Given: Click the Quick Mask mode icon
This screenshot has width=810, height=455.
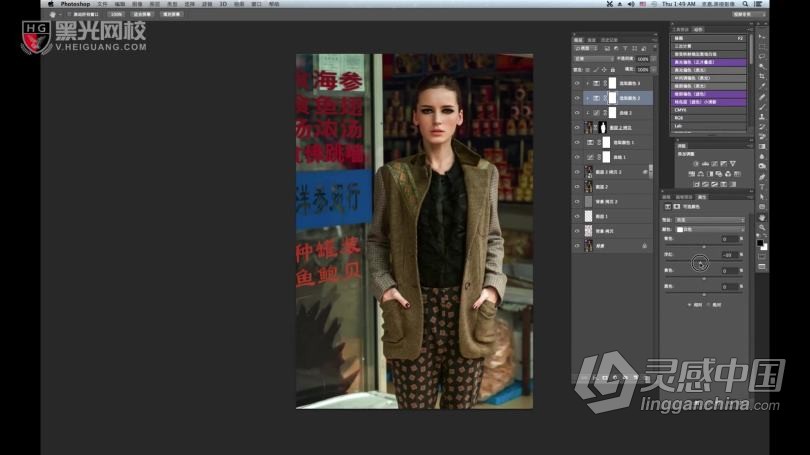Looking at the screenshot, I should point(762,256).
